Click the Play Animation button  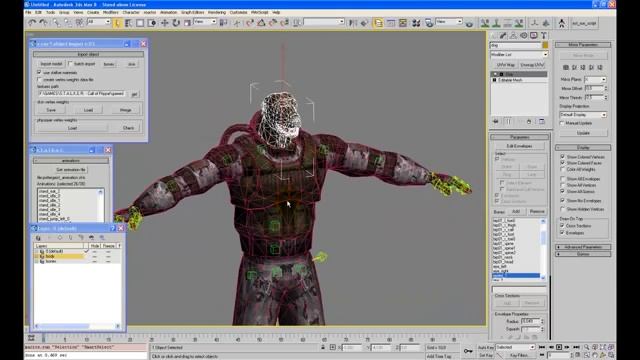pos(559,347)
